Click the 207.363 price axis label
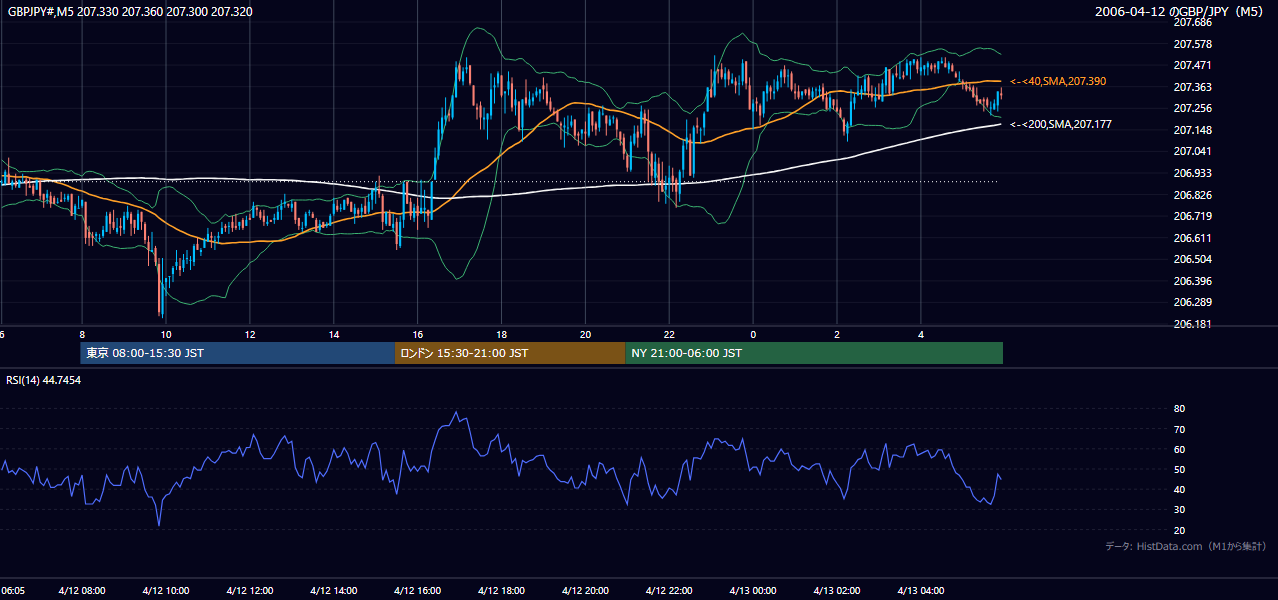 click(x=1192, y=87)
